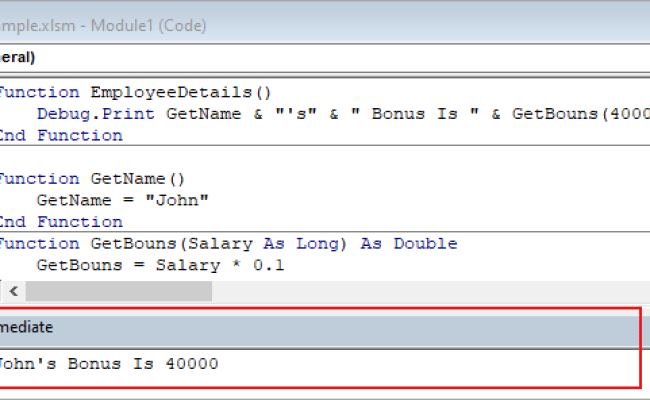This screenshot has height=400, width=650.
Task: Open the (General) object dropdown box
Action: [325, 57]
